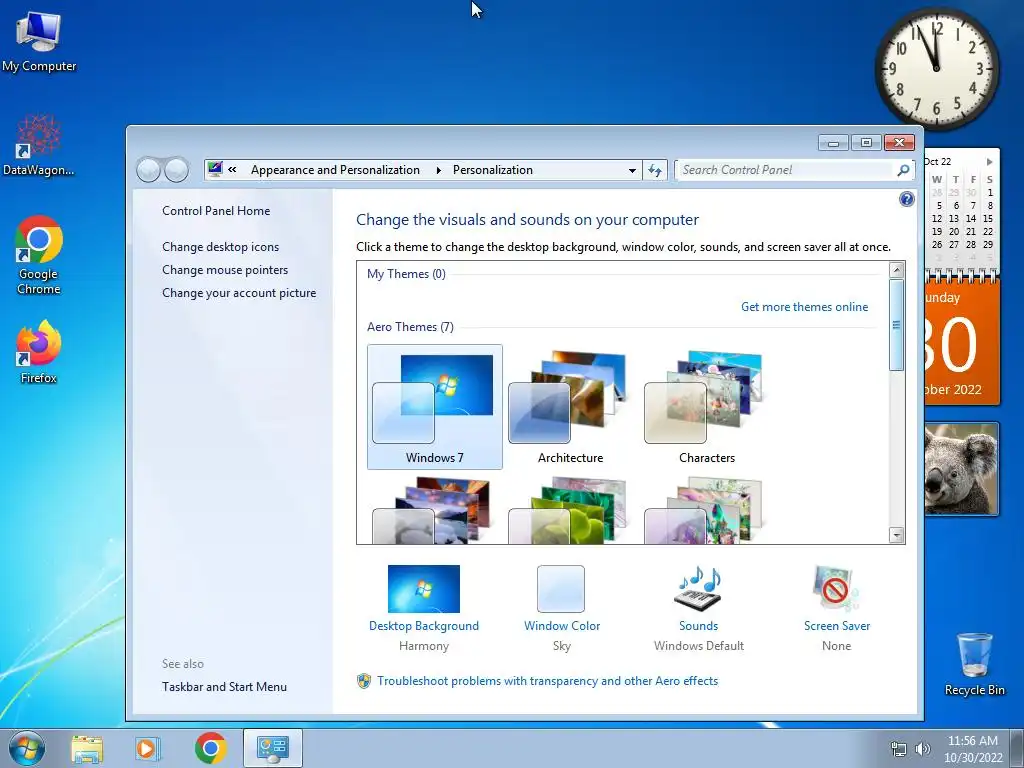Click the Window Color text link
The height and width of the screenshot is (768, 1024).
(562, 626)
